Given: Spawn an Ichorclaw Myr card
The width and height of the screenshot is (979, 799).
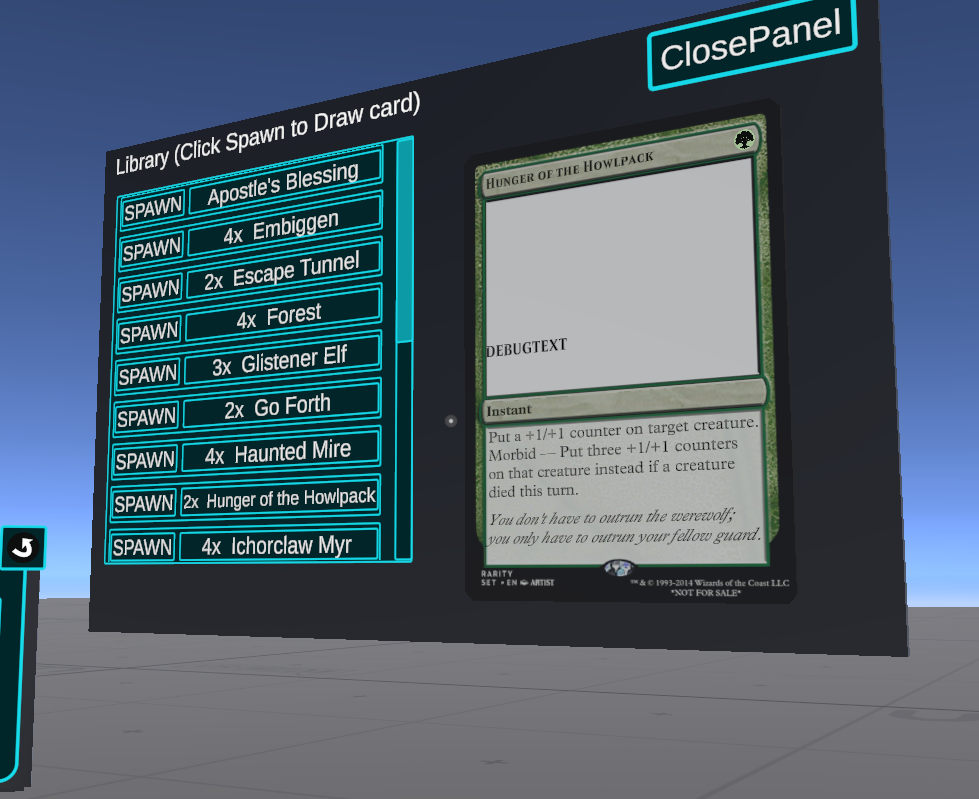Looking at the screenshot, I should (x=142, y=547).
